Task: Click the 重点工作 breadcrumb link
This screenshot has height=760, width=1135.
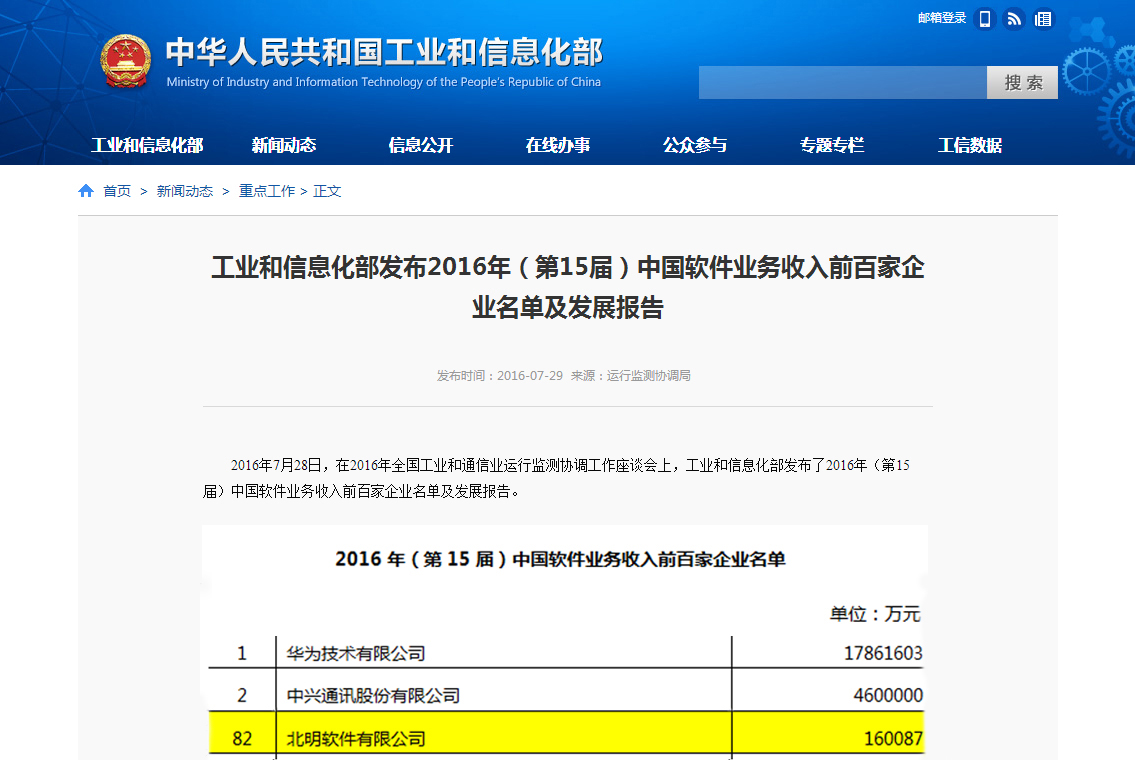Action: pyautogui.click(x=266, y=191)
